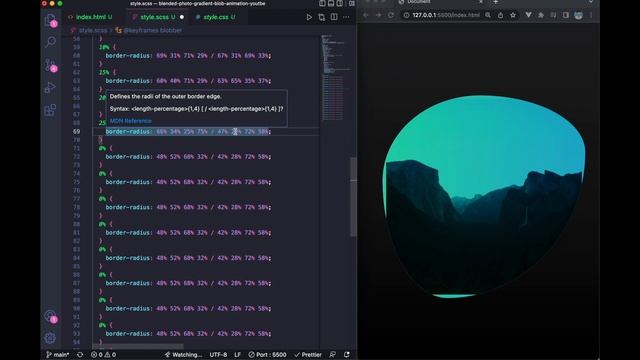
Task: Click Synchronize Changes icon in status bar
Action: tap(80, 355)
